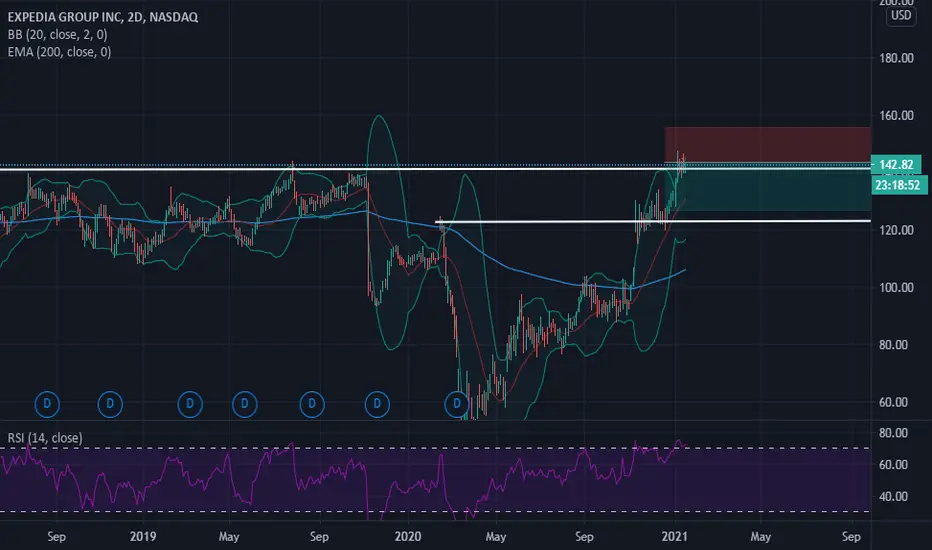Click the 2019 time axis label

coord(143,536)
